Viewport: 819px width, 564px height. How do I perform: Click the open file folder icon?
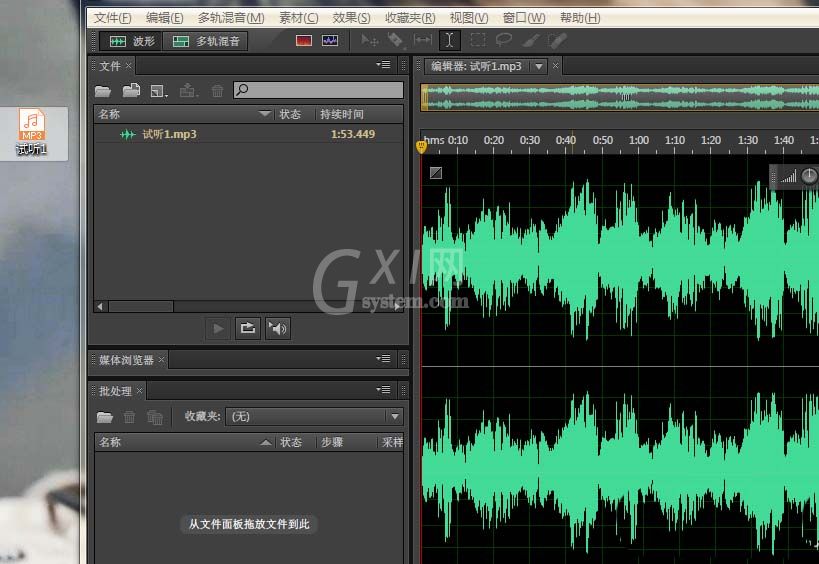(103, 91)
